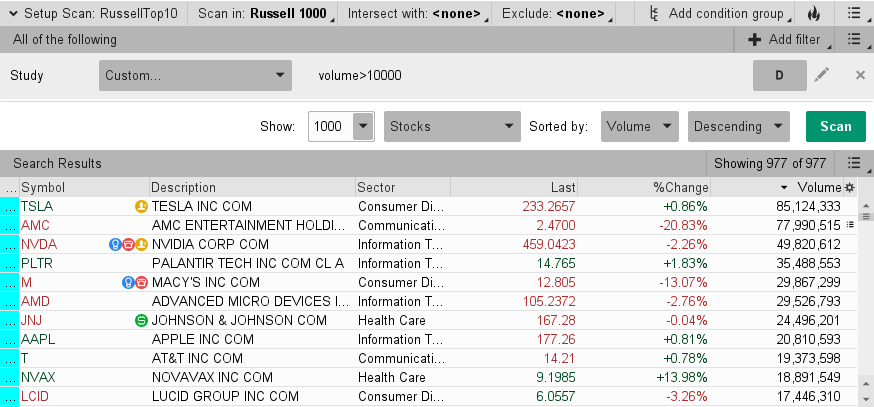Edit the volume>10000 study with pencil
Image resolution: width=874 pixels, height=407 pixels.
822,75
